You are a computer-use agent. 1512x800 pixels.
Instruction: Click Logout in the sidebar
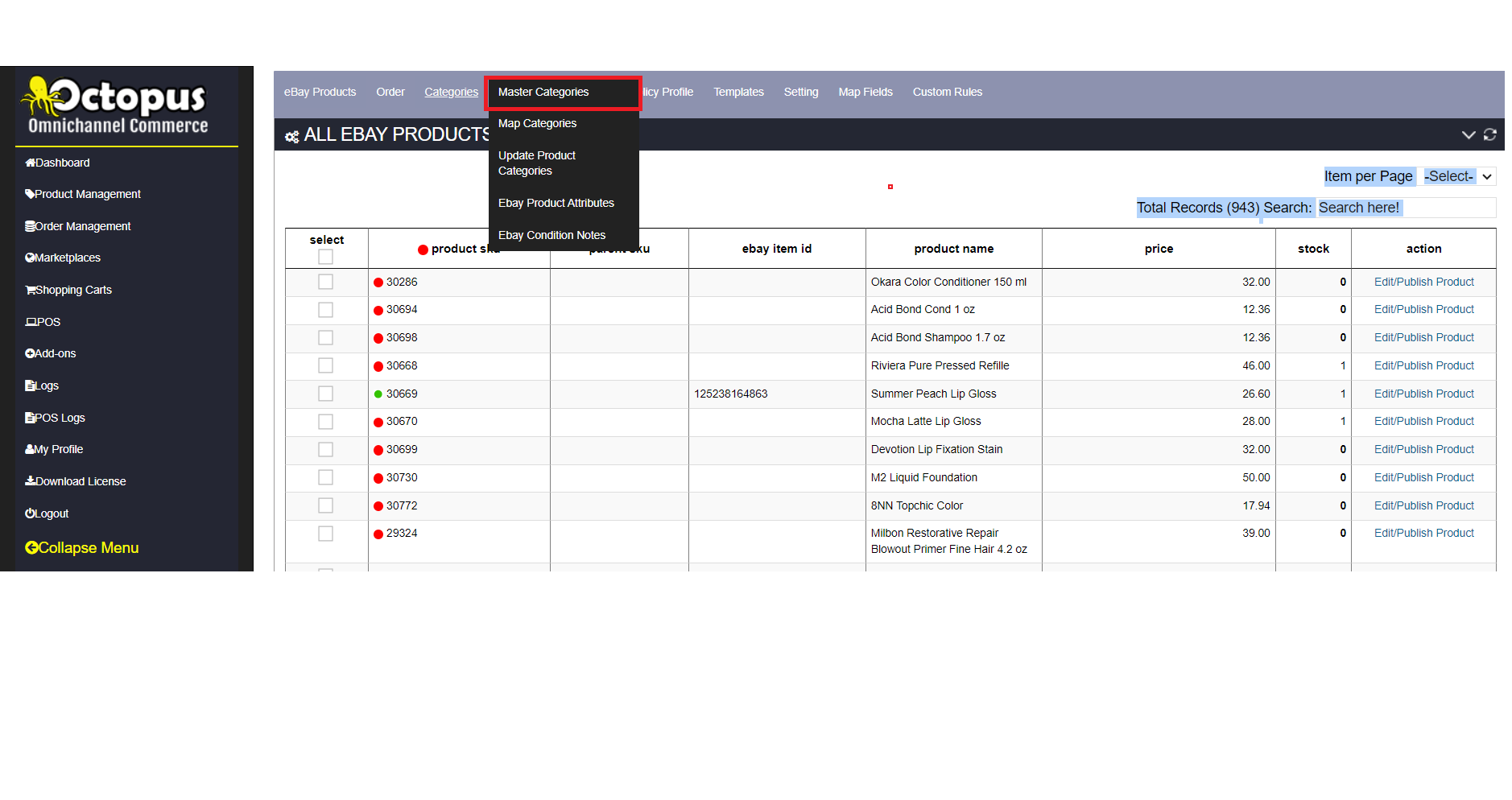tap(47, 513)
